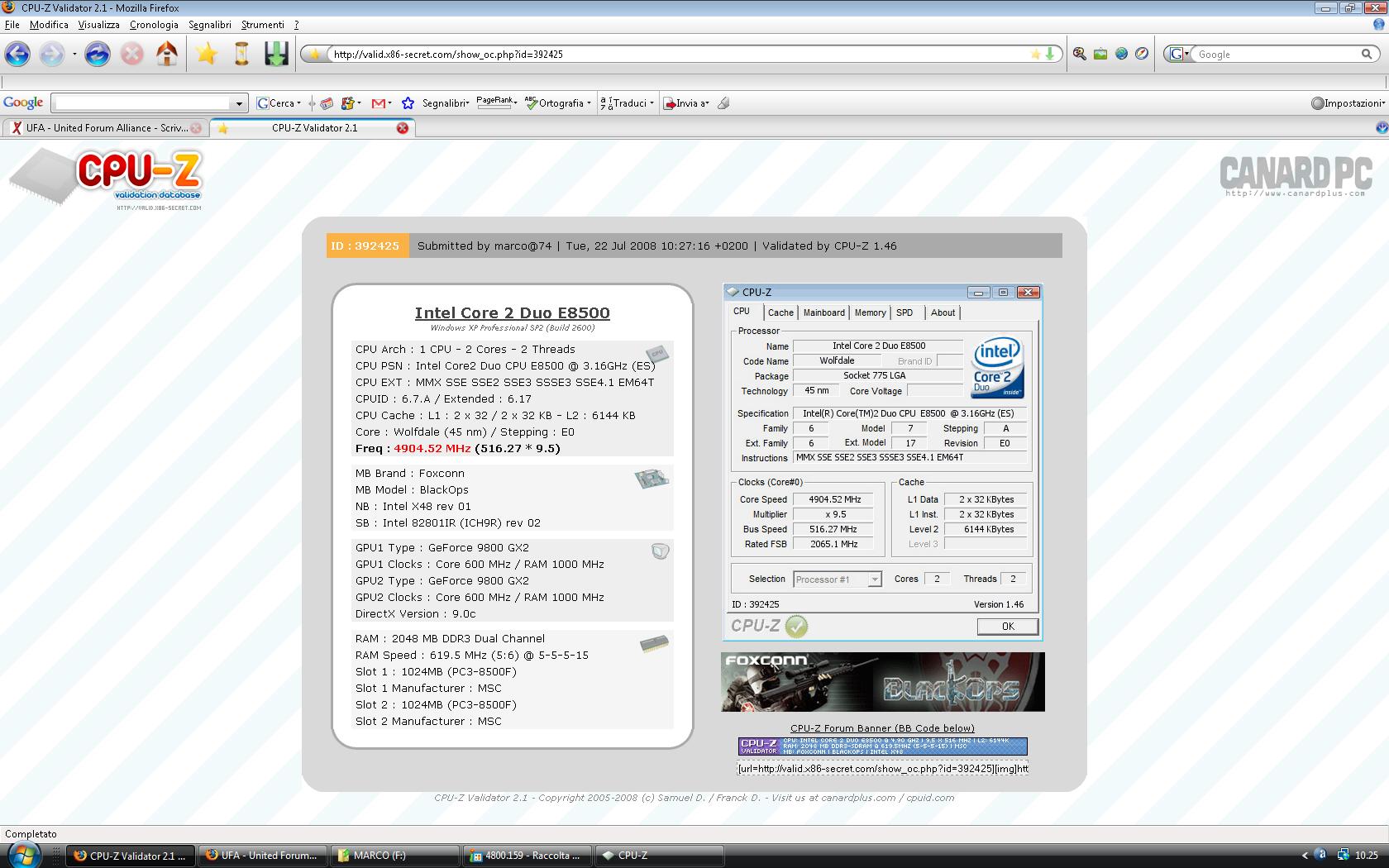Click the star at address bar's left
Viewport: 1389px width, 868px height.
(315, 55)
